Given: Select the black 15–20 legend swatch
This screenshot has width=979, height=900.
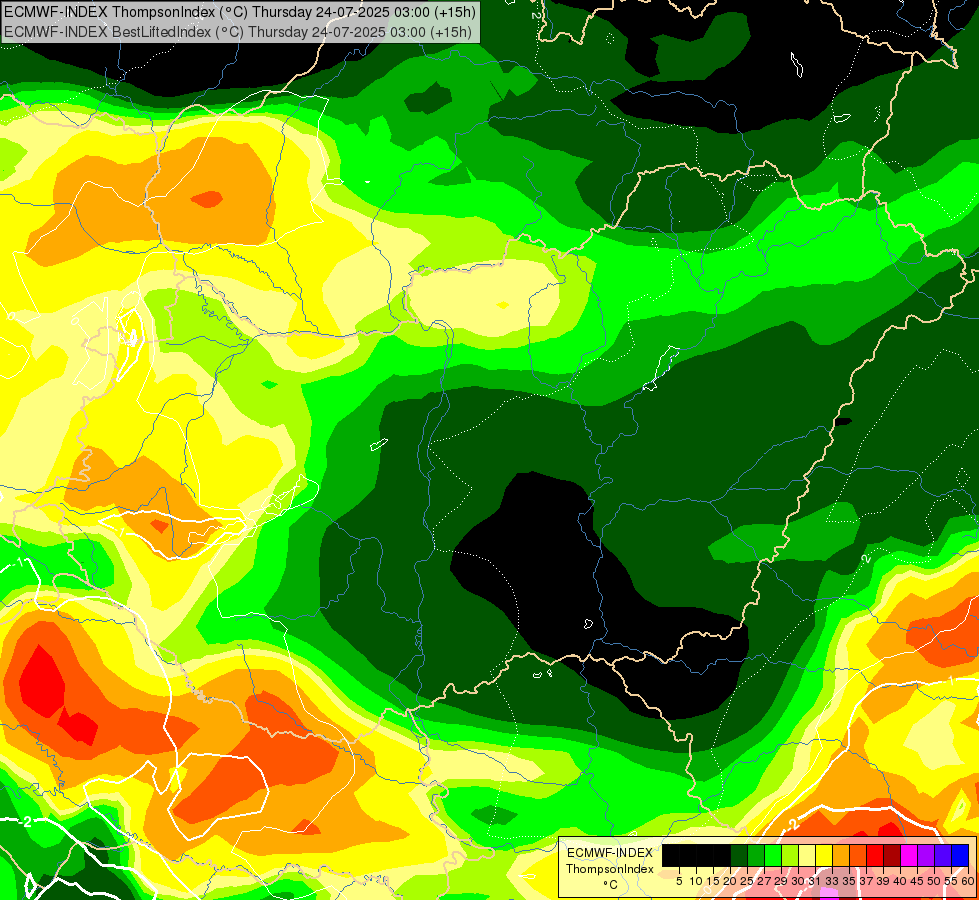Looking at the screenshot, I should pos(722,855).
